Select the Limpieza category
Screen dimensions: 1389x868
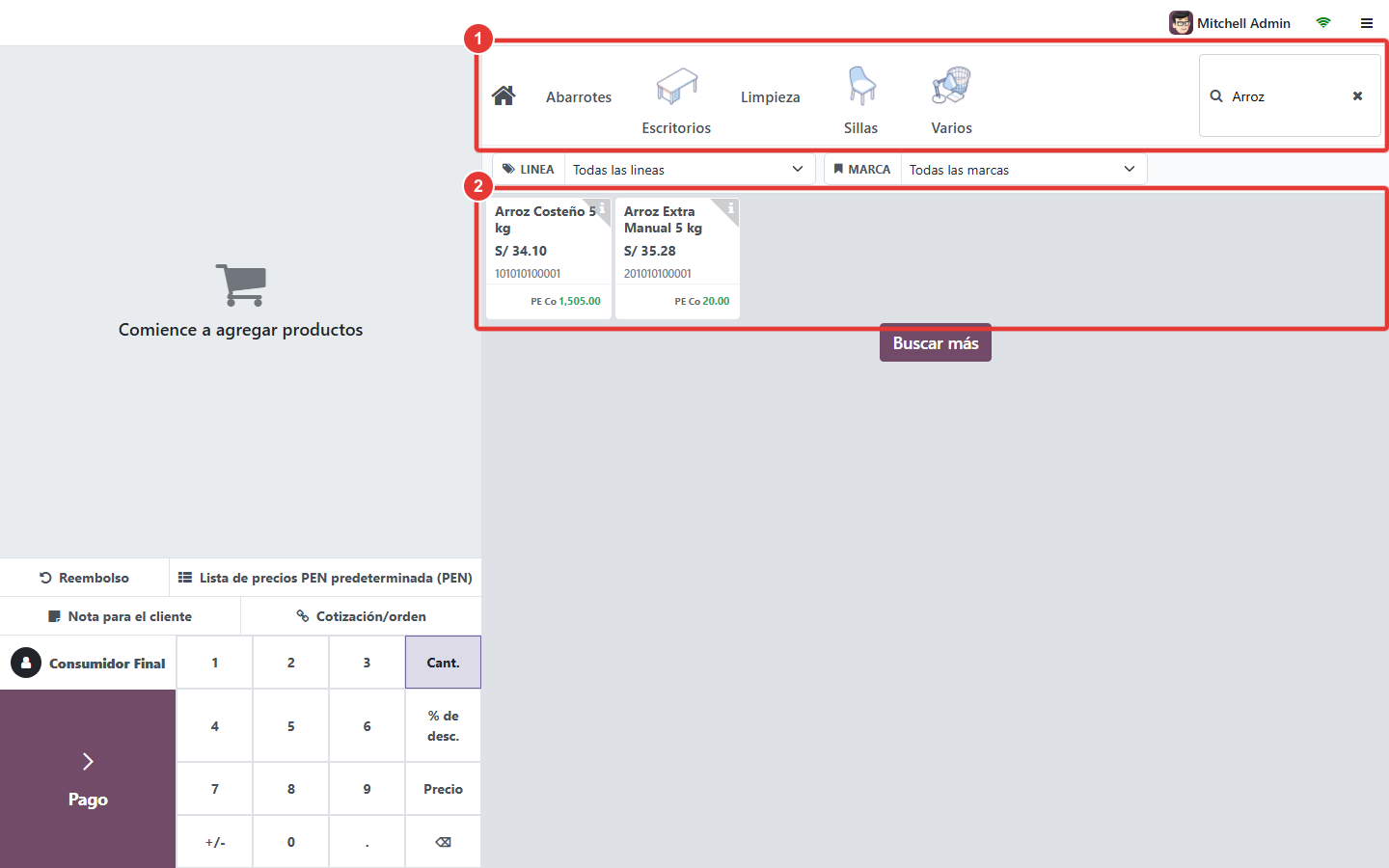point(771,97)
